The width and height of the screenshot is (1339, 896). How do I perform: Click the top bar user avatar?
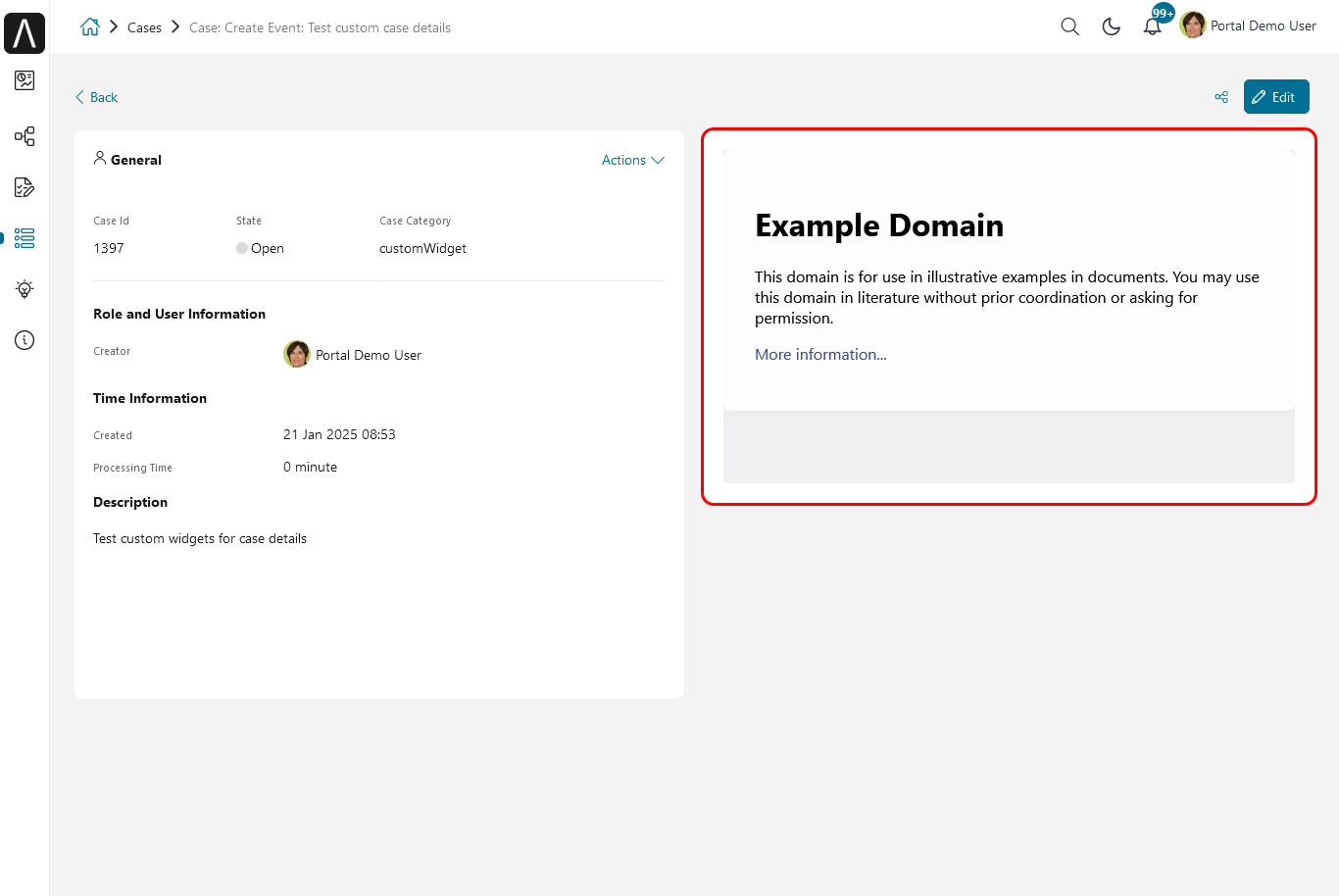point(1193,25)
